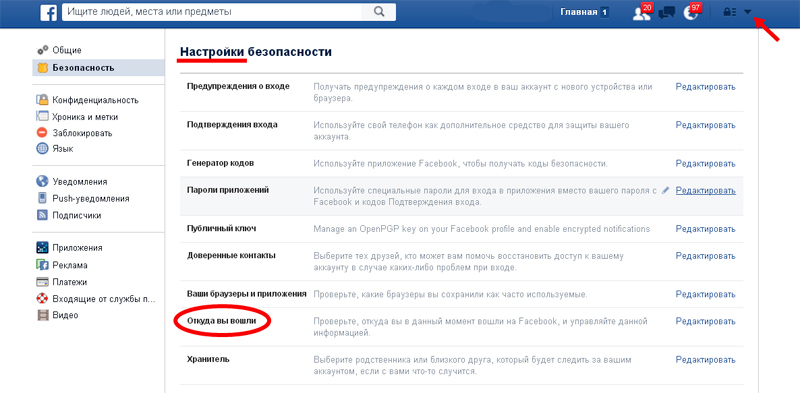800x393 pixels.
Task: Click Подтверждения входа row title
Action: tap(232, 125)
